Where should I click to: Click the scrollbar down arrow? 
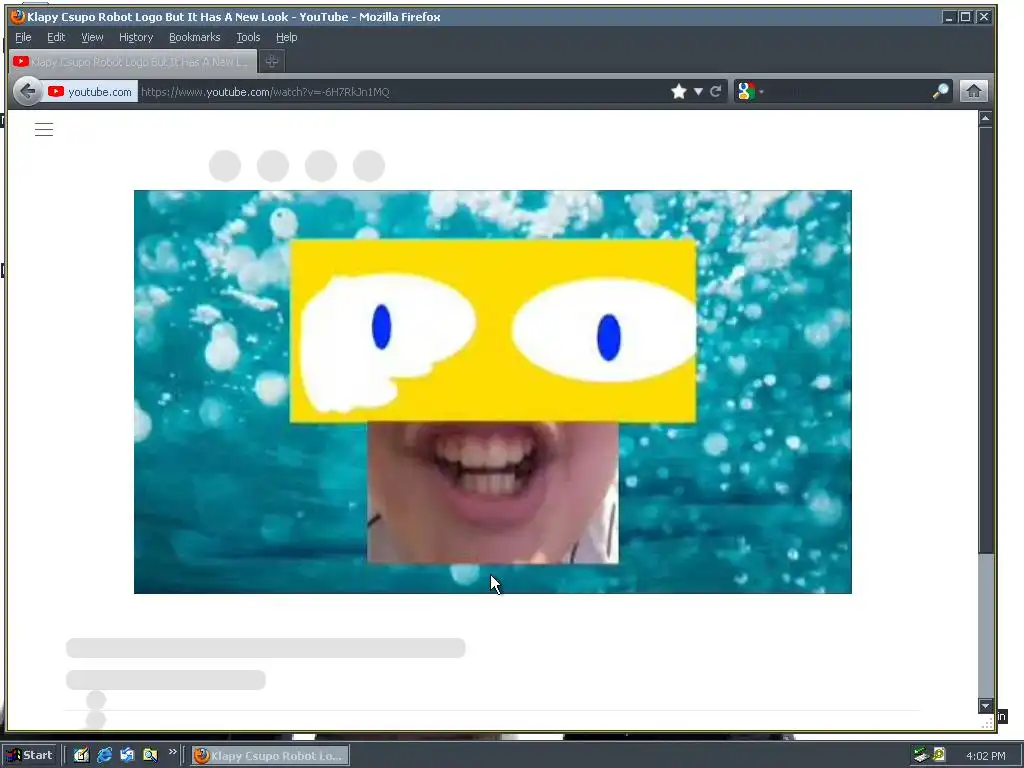[x=985, y=706]
